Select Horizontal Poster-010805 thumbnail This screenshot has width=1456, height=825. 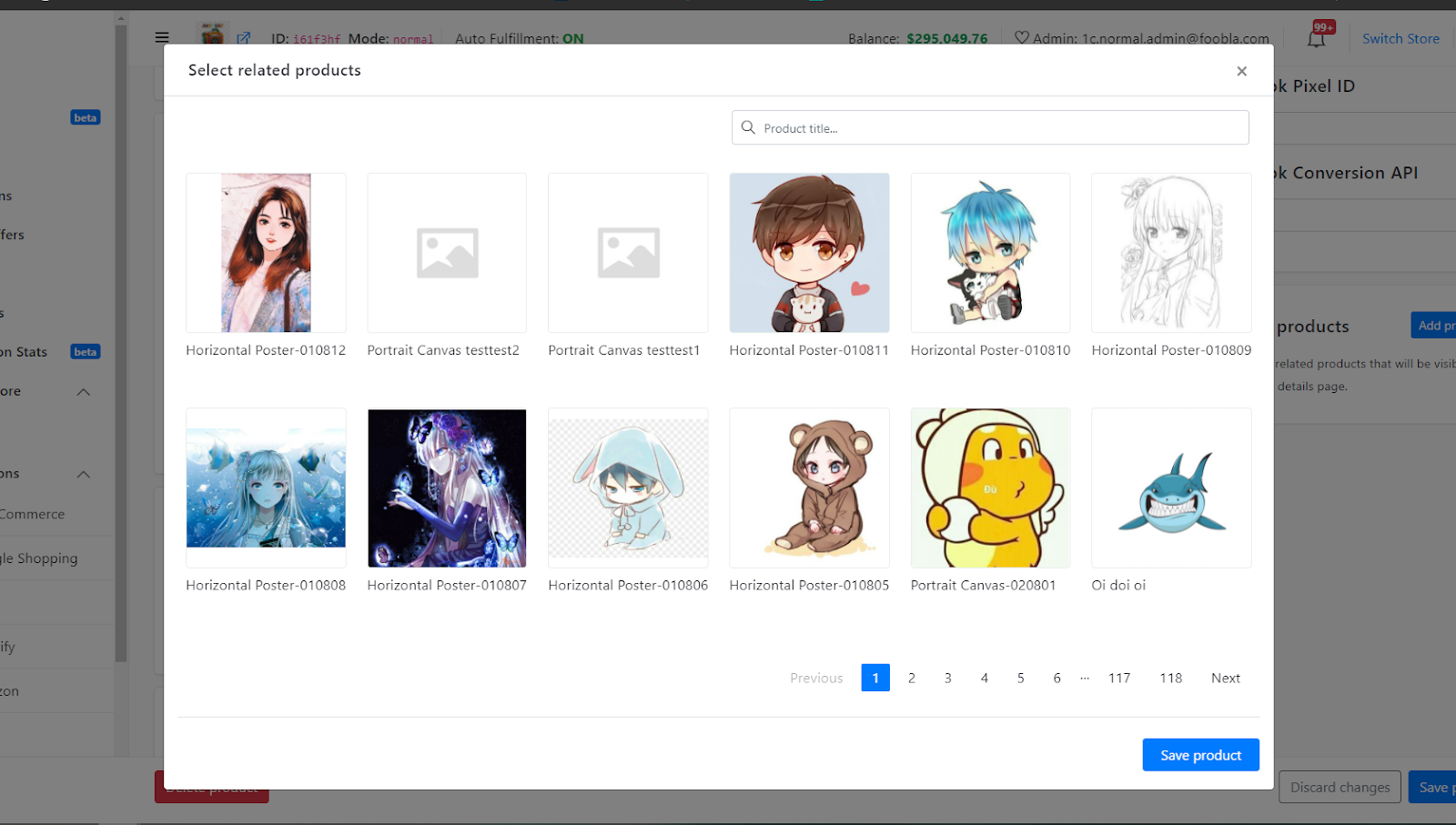click(809, 488)
